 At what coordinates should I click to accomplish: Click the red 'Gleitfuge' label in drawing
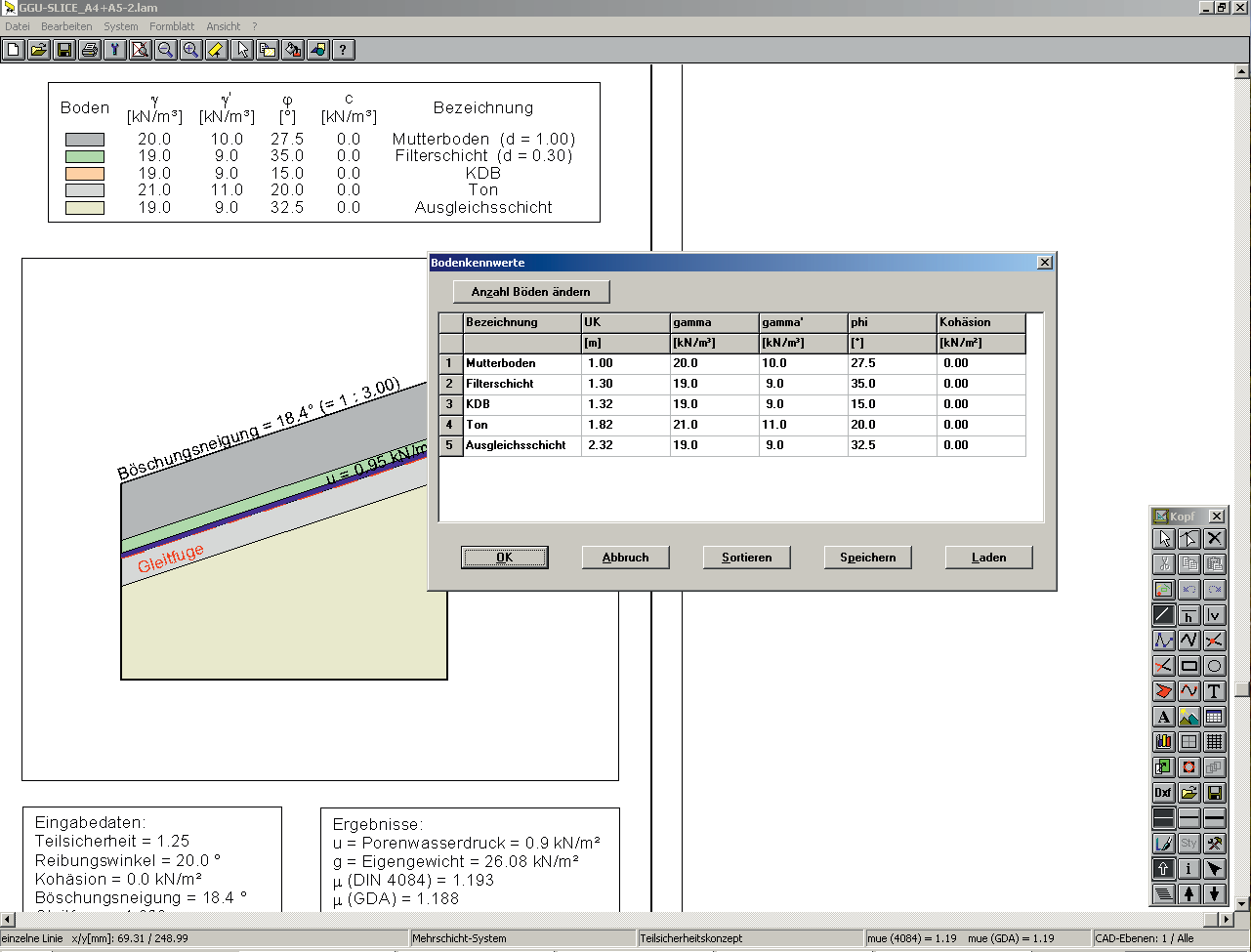tap(171, 559)
